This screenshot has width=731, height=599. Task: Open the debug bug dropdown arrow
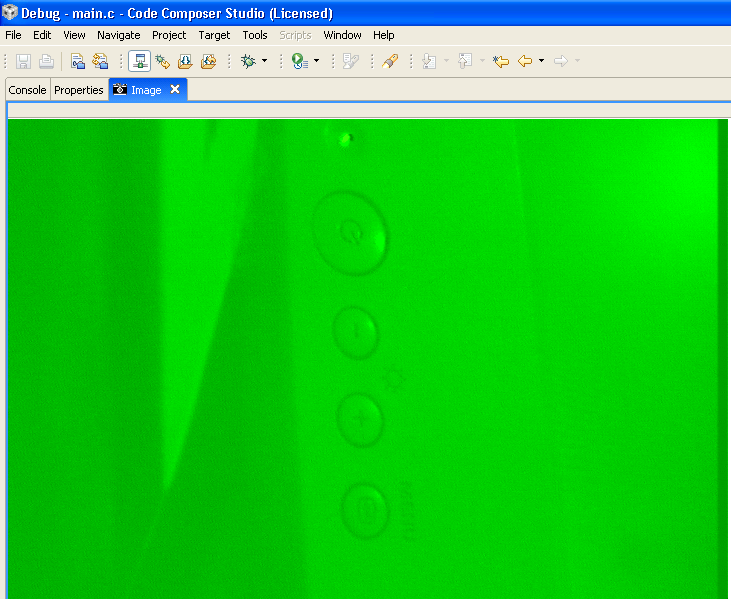tap(264, 61)
